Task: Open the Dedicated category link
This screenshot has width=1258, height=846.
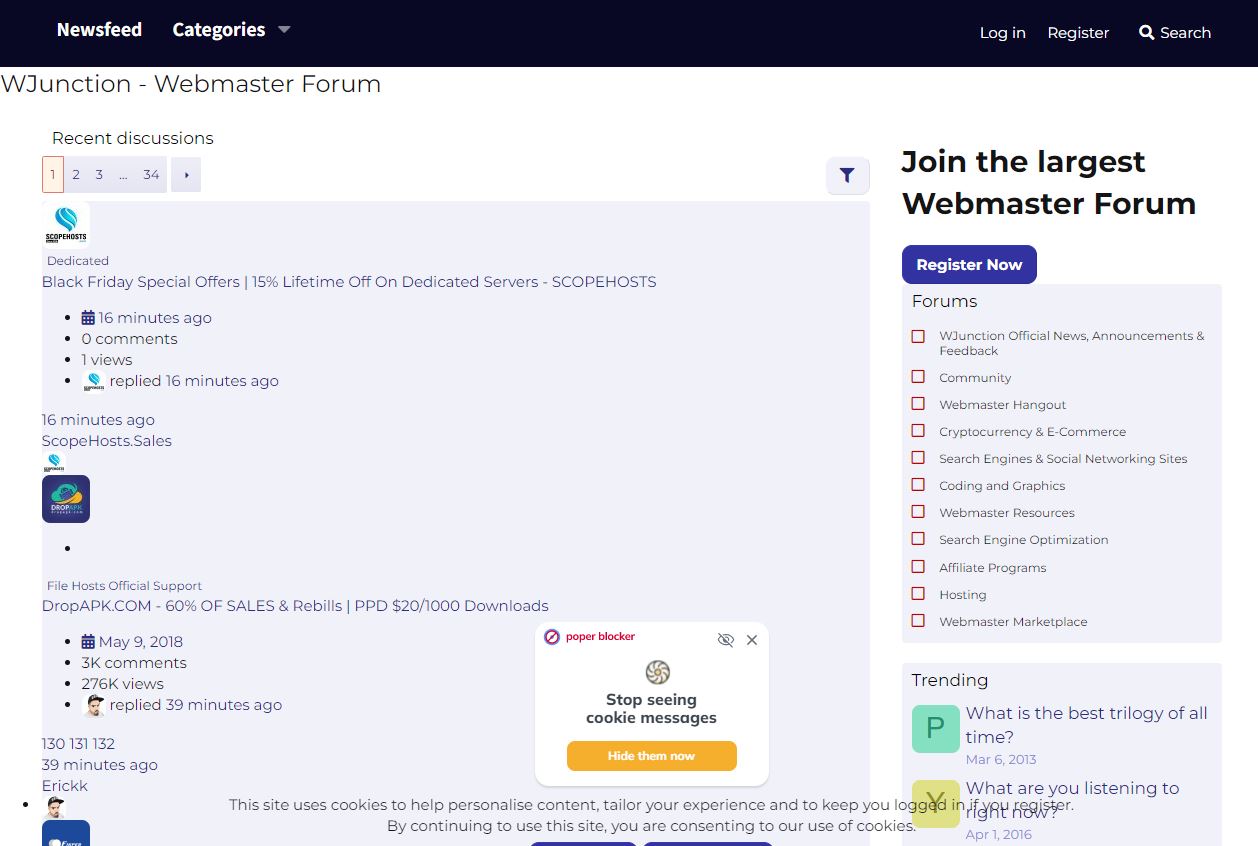Action: pyautogui.click(x=78, y=261)
